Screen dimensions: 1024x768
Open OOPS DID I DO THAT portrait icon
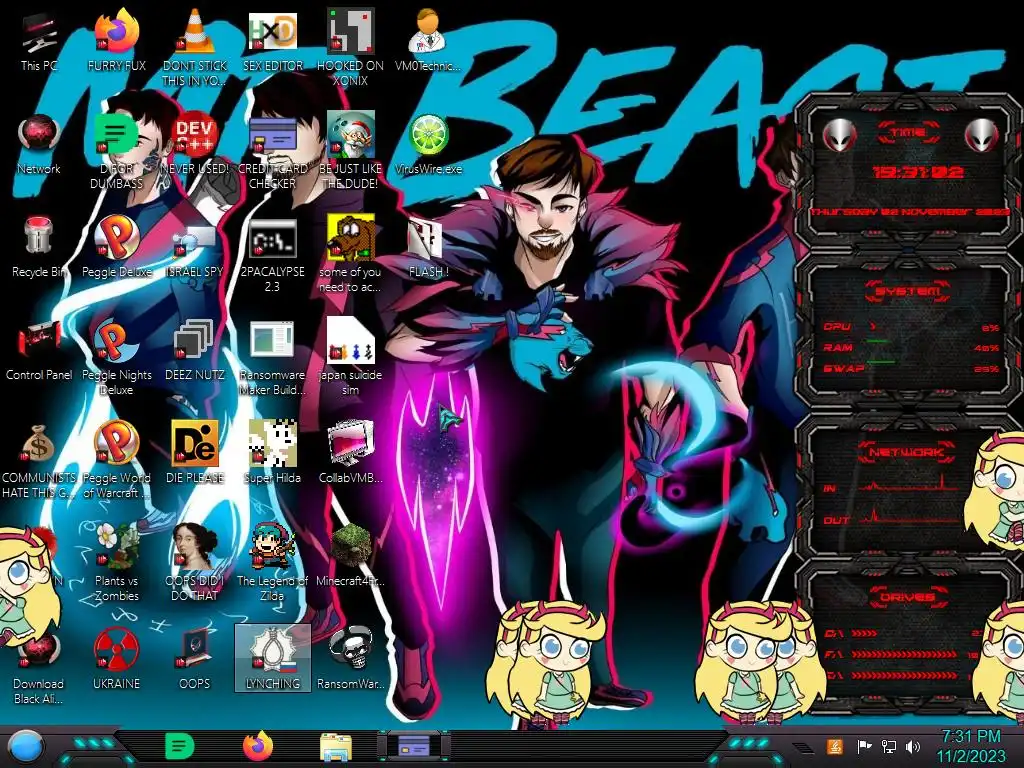click(x=195, y=562)
